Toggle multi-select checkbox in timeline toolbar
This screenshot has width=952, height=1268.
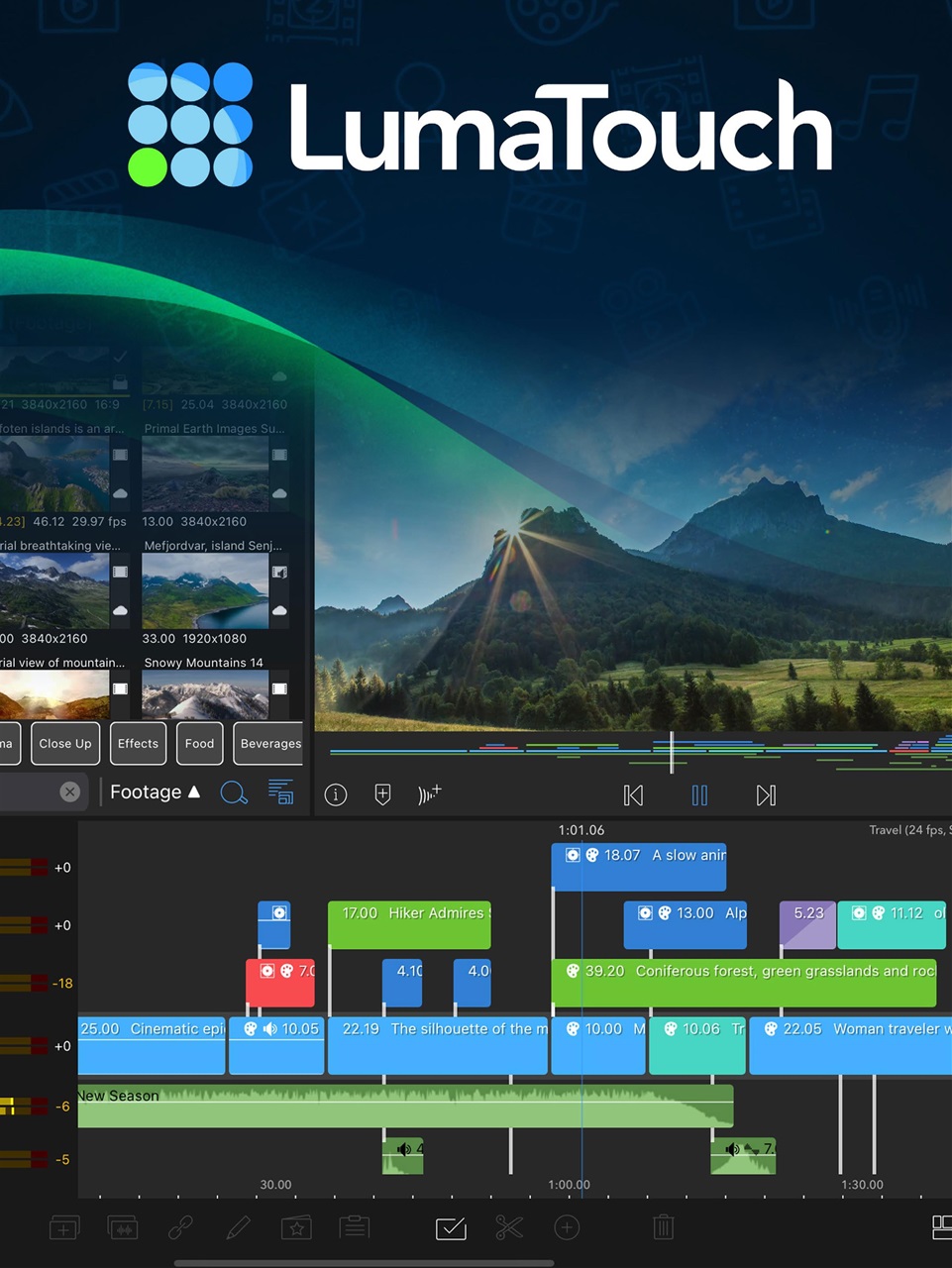click(451, 1228)
